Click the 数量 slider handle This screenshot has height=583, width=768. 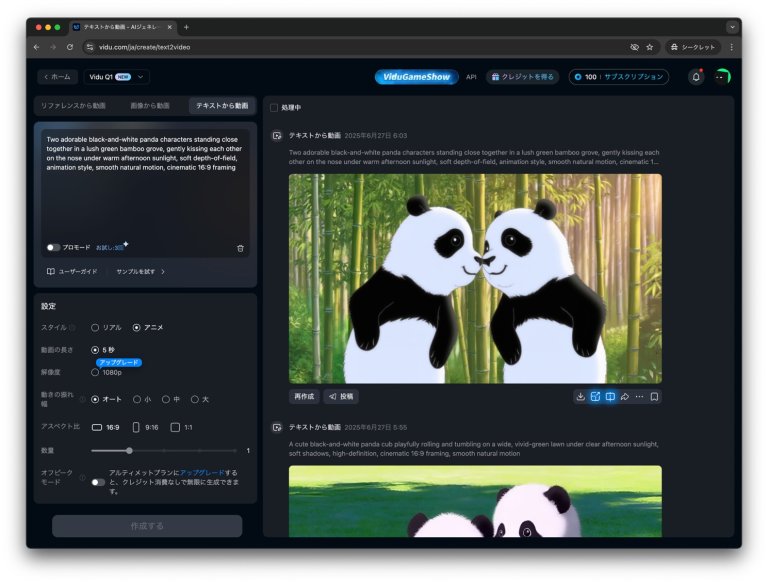[x=129, y=450]
